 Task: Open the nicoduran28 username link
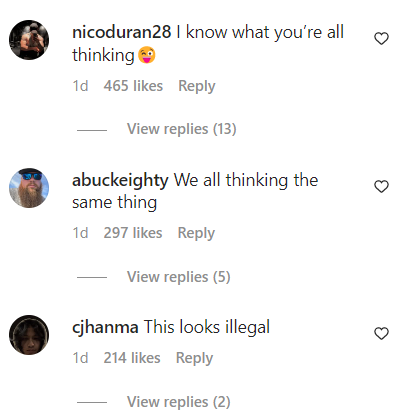tap(122, 32)
